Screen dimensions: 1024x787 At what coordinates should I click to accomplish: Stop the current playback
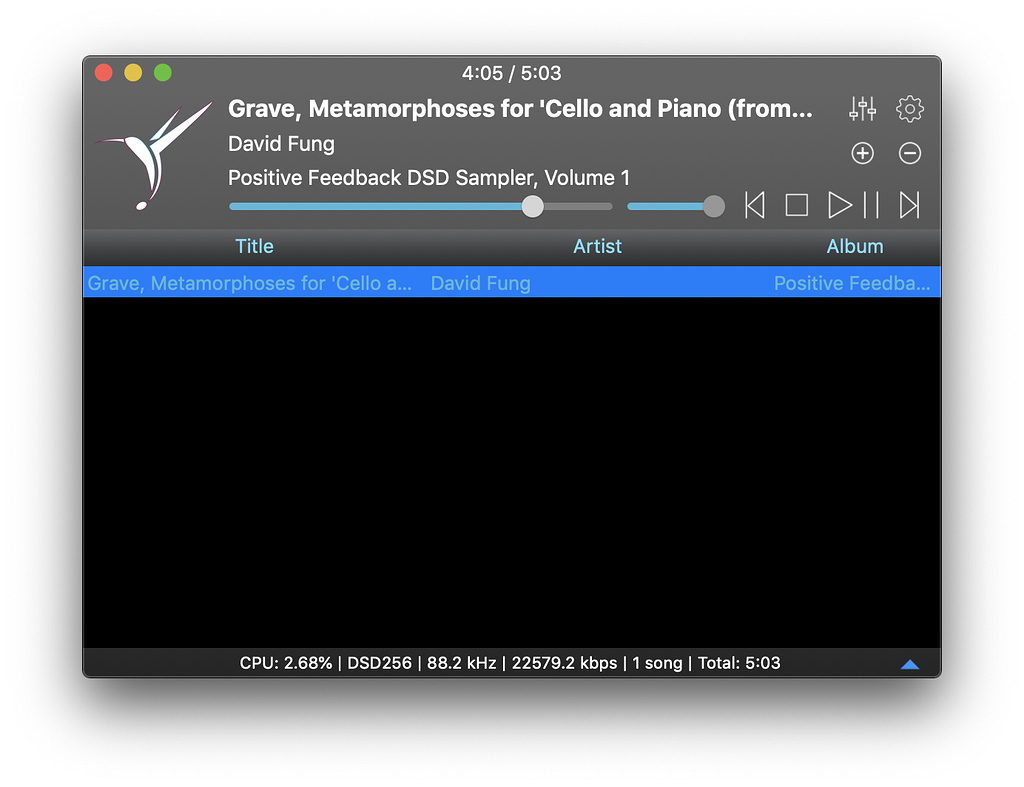797,205
